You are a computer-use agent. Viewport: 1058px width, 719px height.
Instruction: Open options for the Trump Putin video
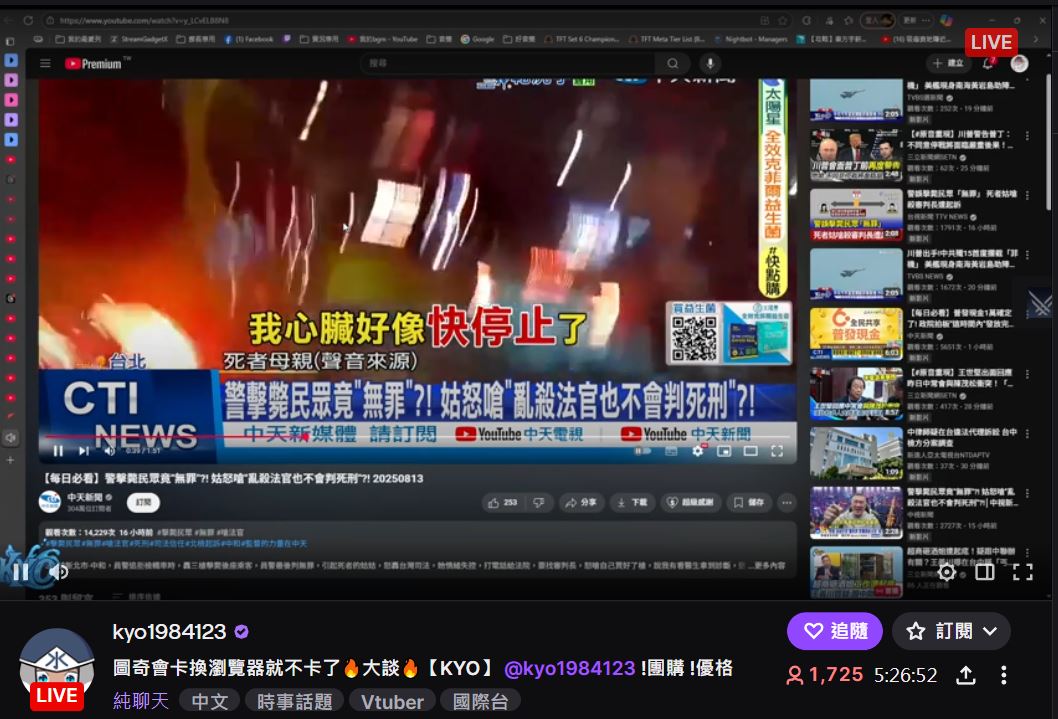click(x=1028, y=136)
